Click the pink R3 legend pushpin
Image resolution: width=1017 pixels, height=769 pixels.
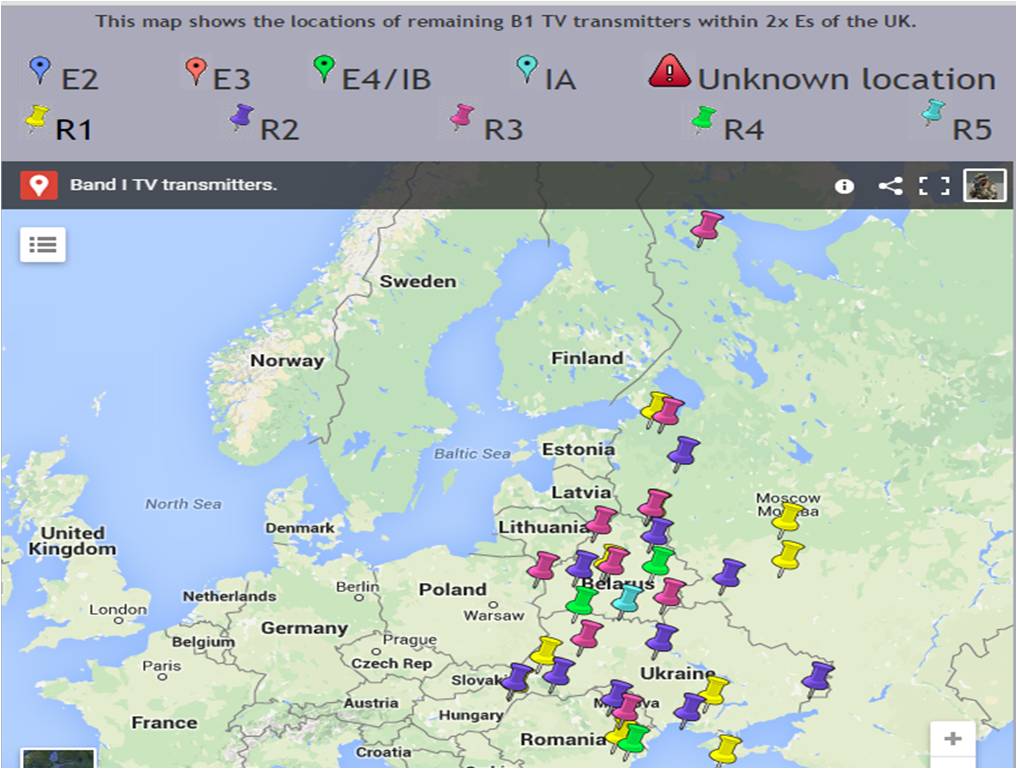coord(461,117)
